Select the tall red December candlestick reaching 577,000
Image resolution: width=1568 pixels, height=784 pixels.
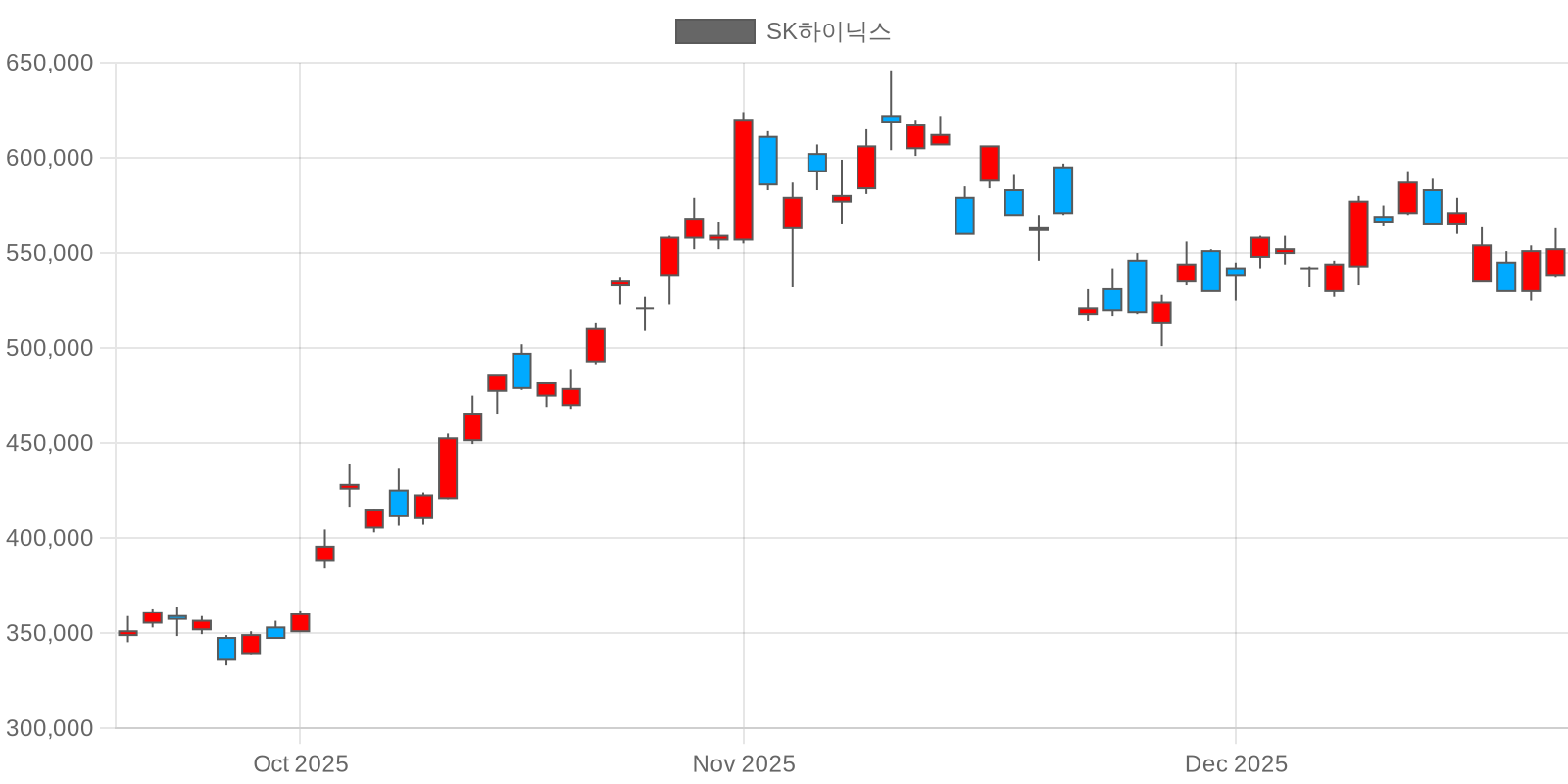(1358, 233)
